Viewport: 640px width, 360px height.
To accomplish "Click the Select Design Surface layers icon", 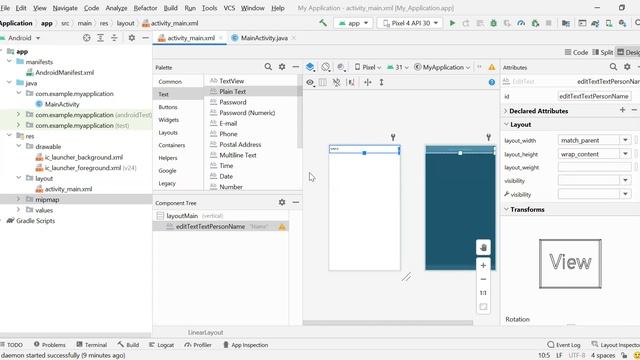I will 310,67.
